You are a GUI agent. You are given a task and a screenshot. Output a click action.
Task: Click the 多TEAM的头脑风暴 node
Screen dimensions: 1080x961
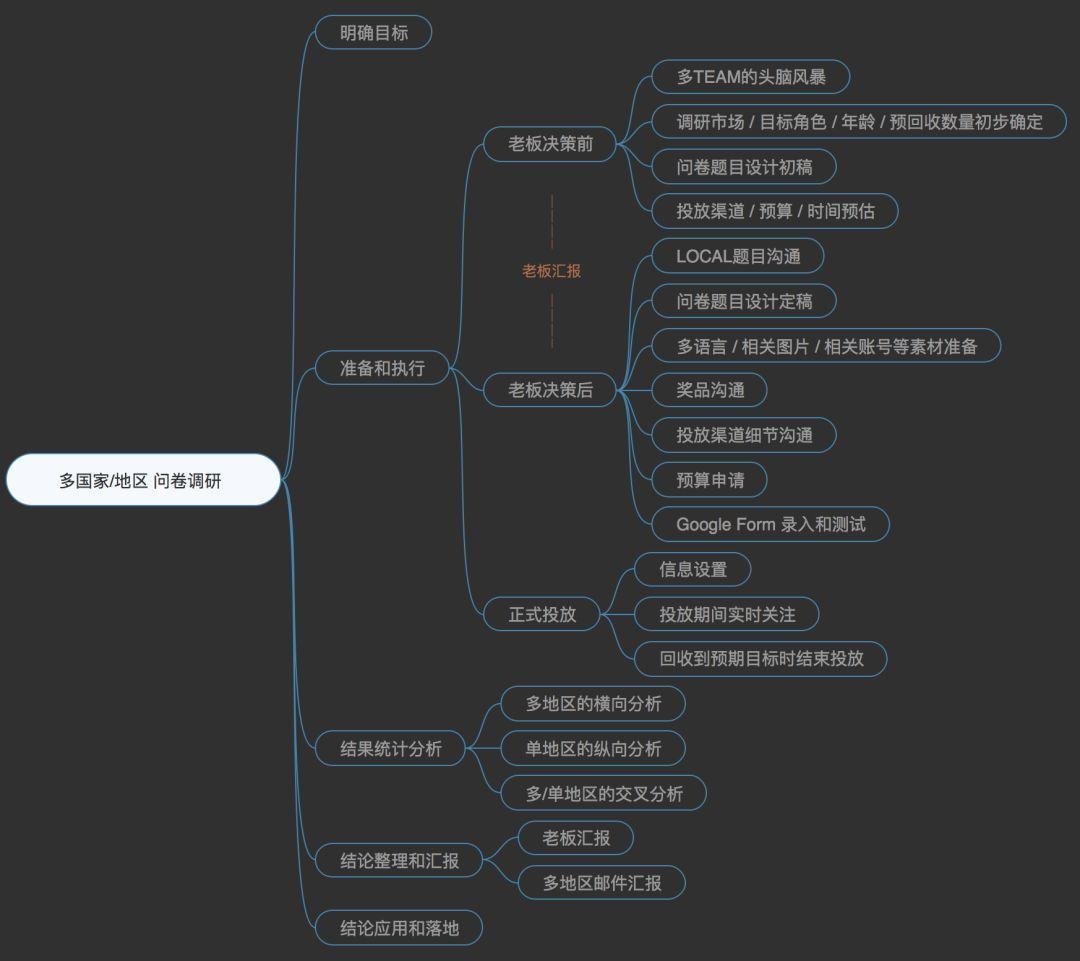point(751,77)
